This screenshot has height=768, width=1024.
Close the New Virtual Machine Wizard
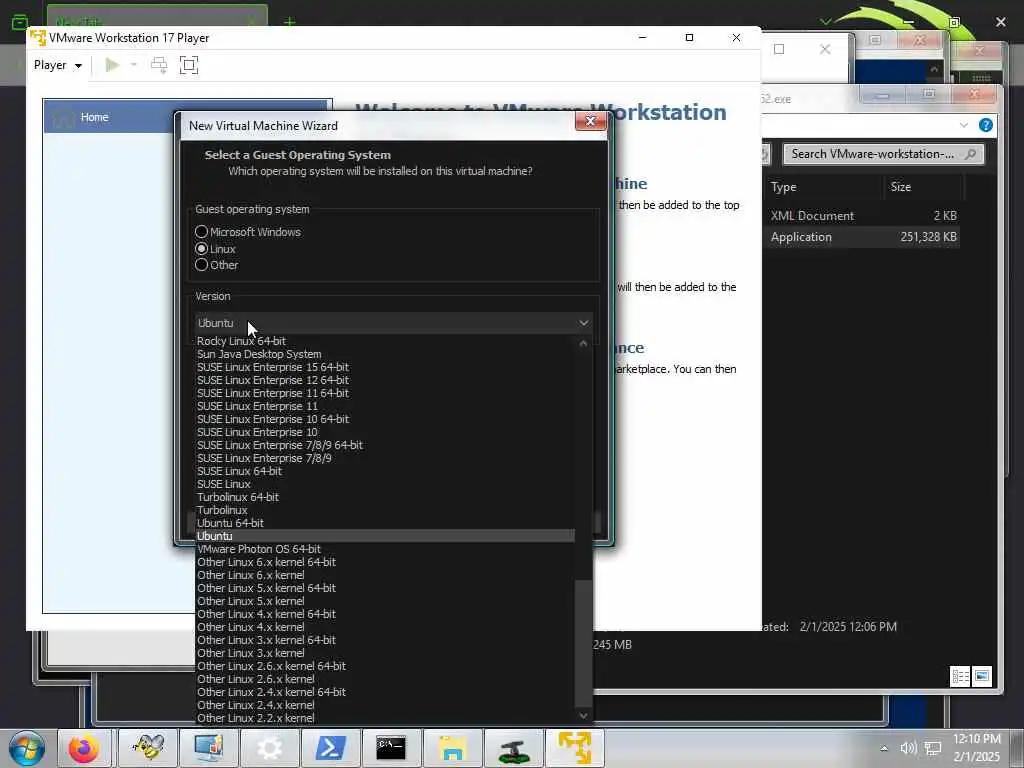point(590,121)
